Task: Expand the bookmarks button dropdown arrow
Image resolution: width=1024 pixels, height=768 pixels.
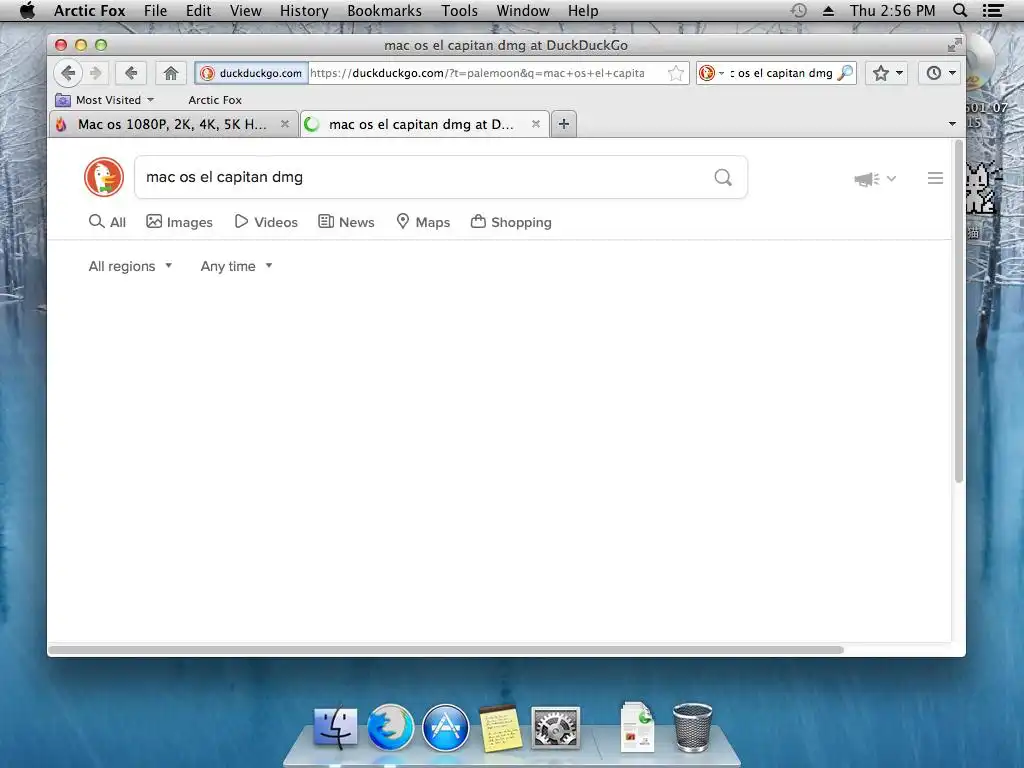Action: [x=899, y=73]
